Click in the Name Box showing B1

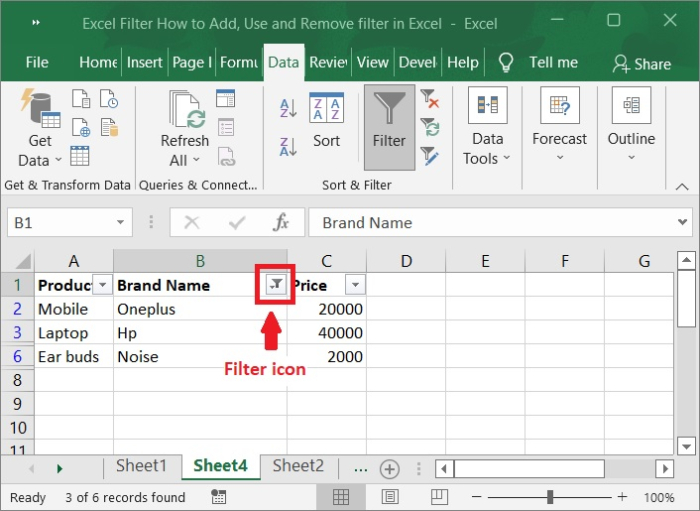click(61, 222)
